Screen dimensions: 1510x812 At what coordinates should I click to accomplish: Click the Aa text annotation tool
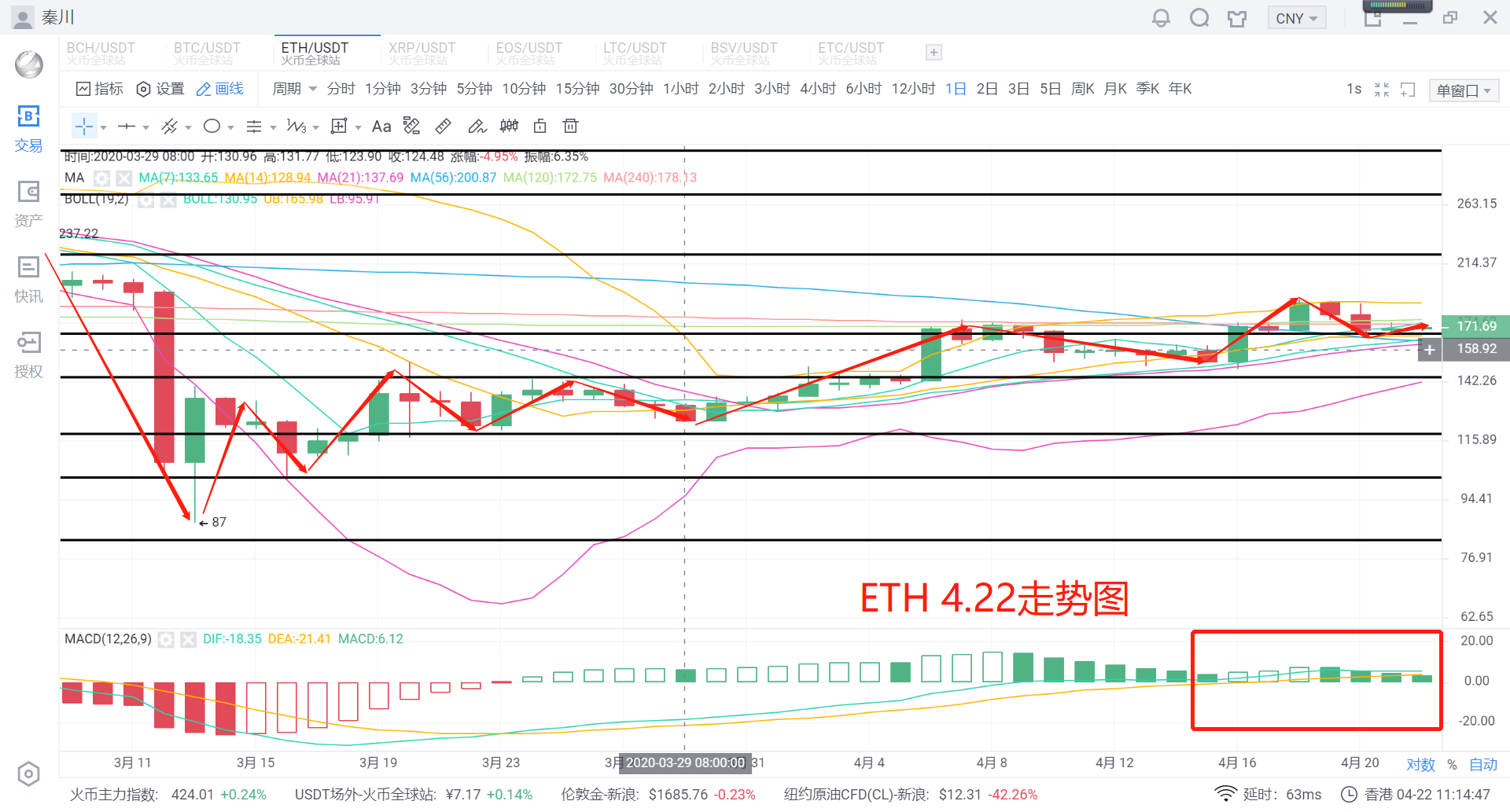pos(381,127)
